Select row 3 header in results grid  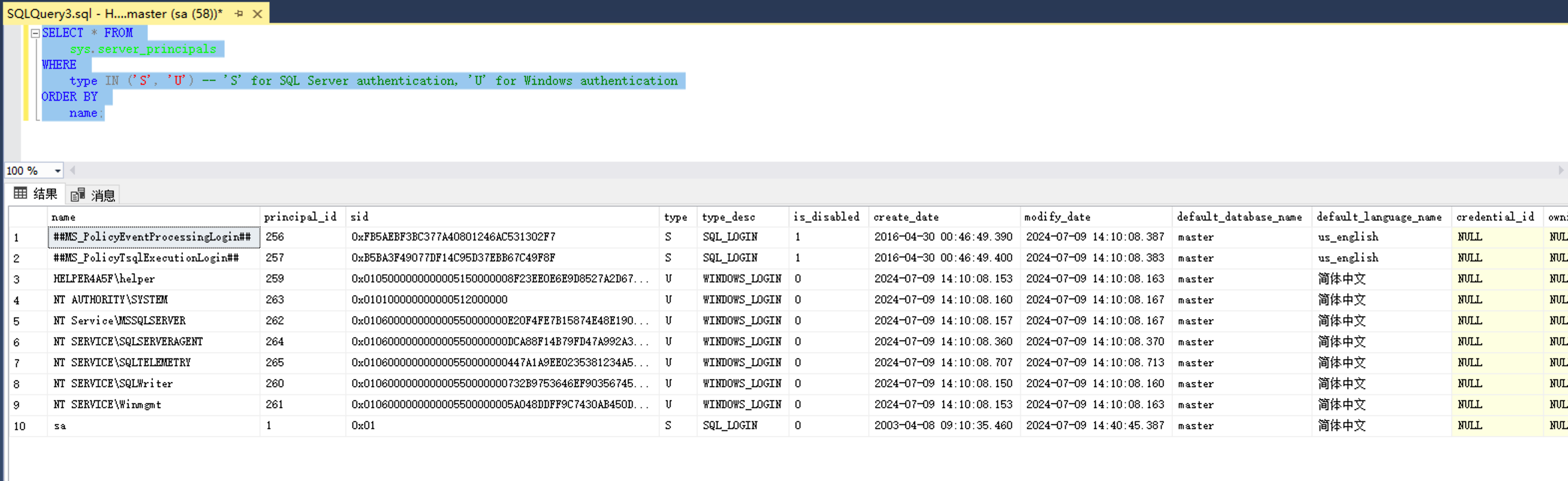click(27, 279)
